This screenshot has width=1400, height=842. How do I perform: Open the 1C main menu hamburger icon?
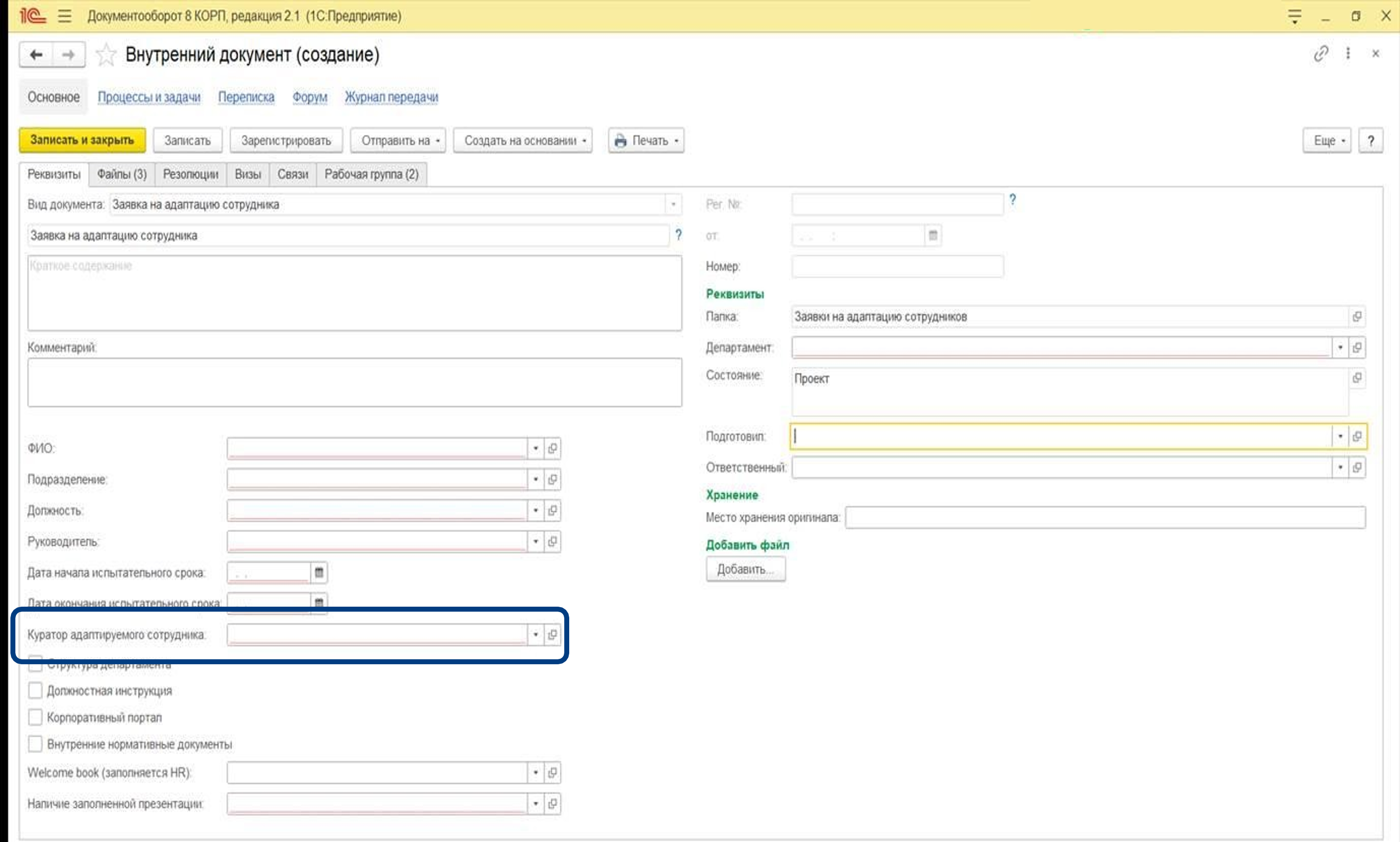65,16
